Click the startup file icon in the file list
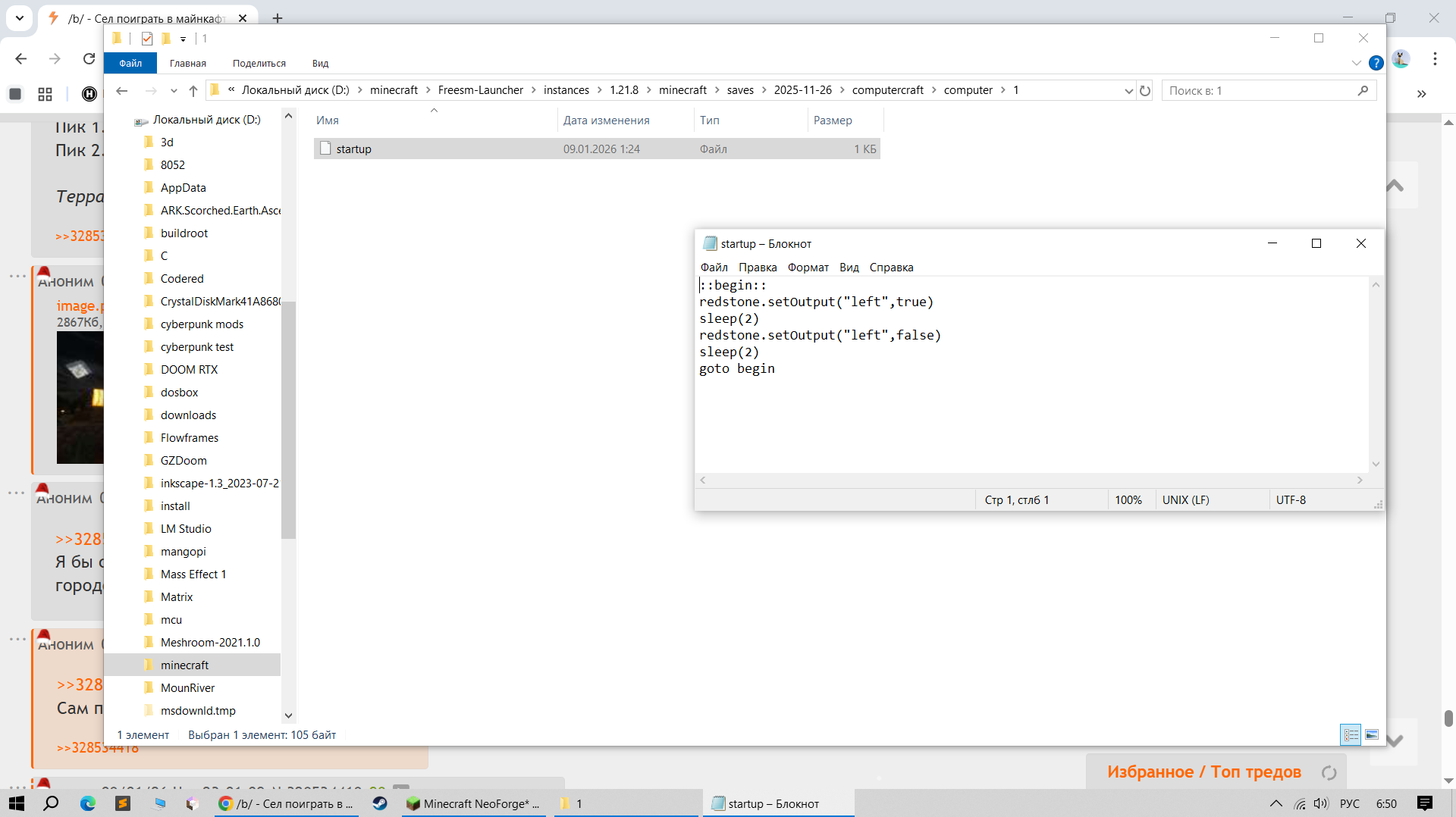This screenshot has width=1456, height=817. [x=325, y=149]
